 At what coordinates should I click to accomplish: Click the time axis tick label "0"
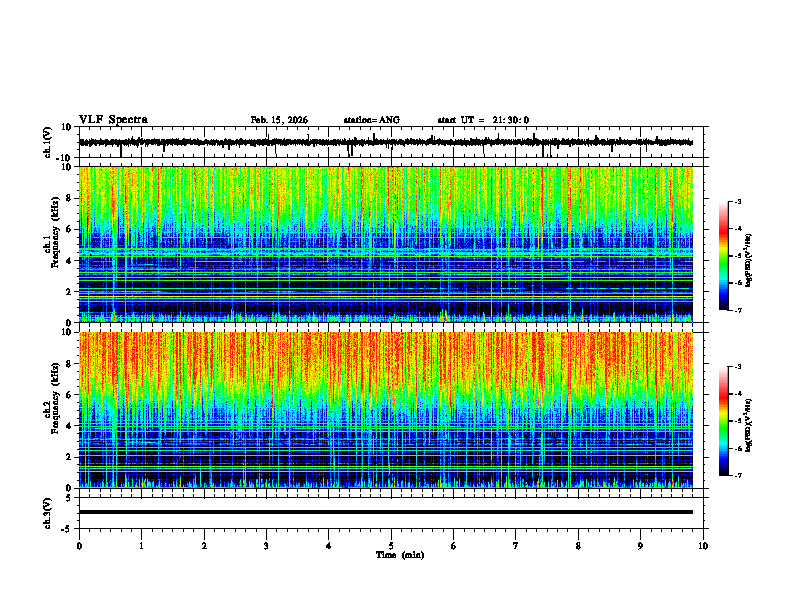(79, 546)
